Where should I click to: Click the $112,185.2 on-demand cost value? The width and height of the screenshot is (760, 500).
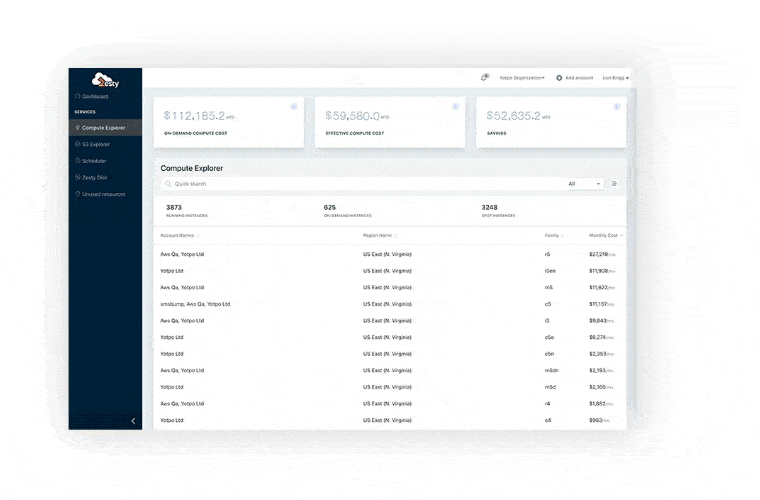click(194, 116)
